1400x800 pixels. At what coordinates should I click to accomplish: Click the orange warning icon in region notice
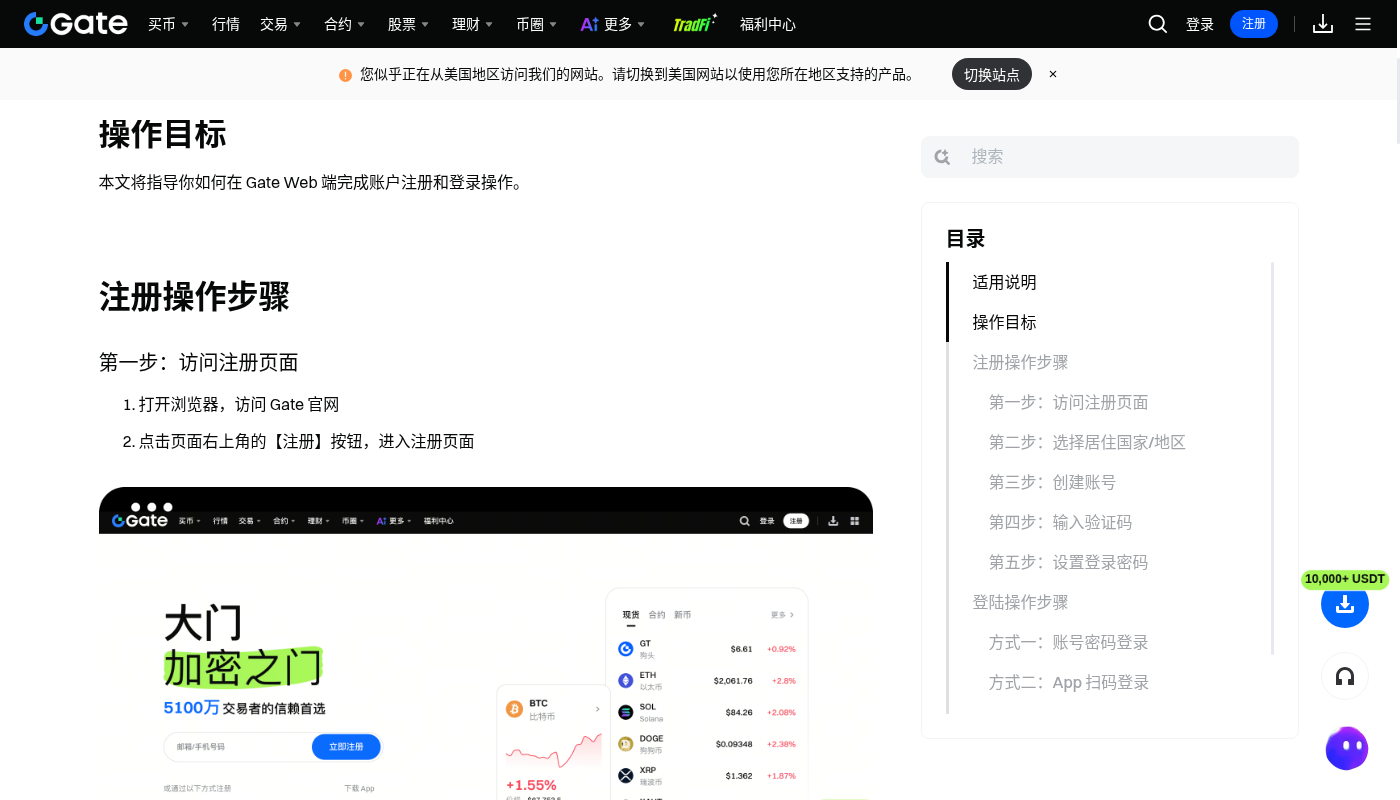(346, 75)
